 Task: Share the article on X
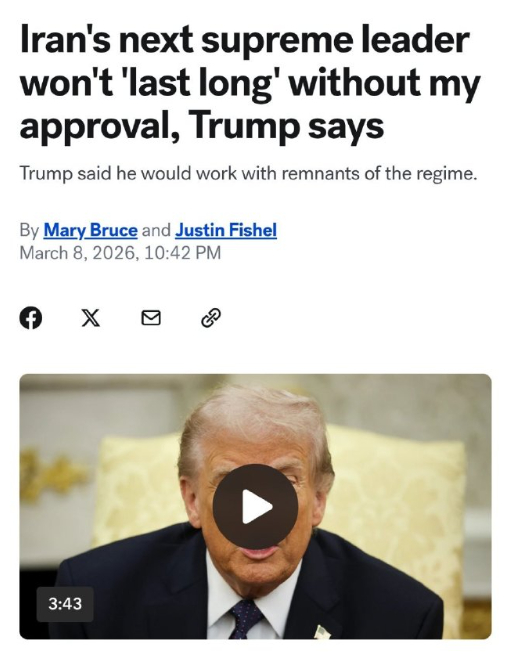(91, 318)
